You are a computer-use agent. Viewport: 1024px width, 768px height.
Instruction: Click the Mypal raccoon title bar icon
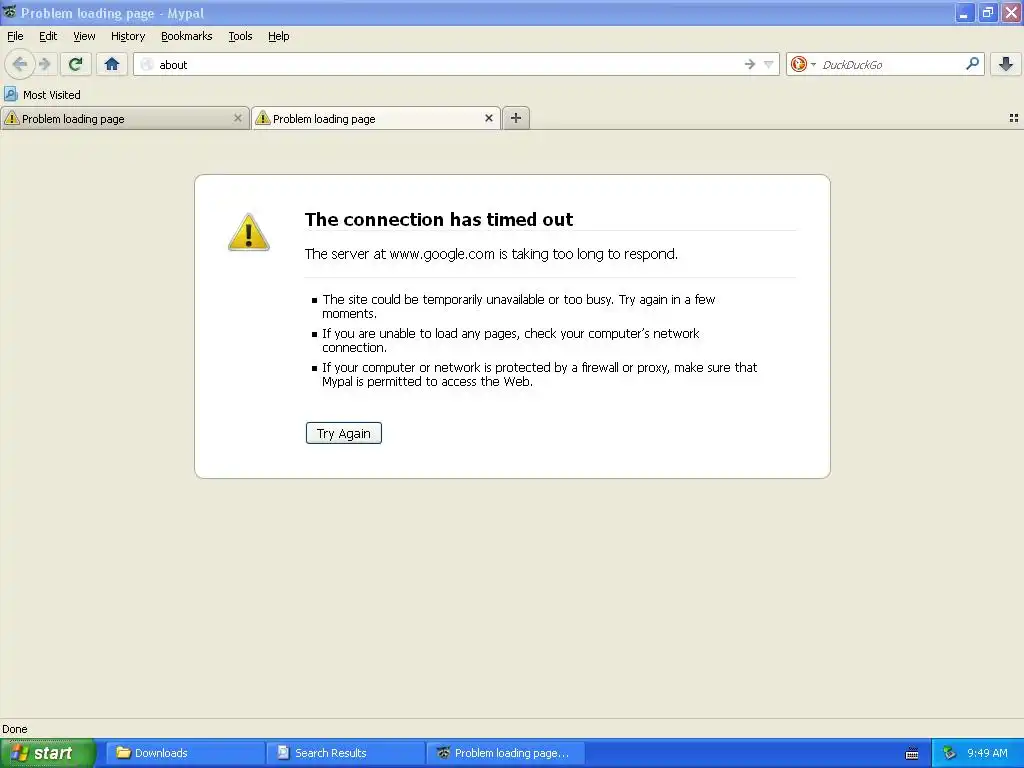point(9,12)
